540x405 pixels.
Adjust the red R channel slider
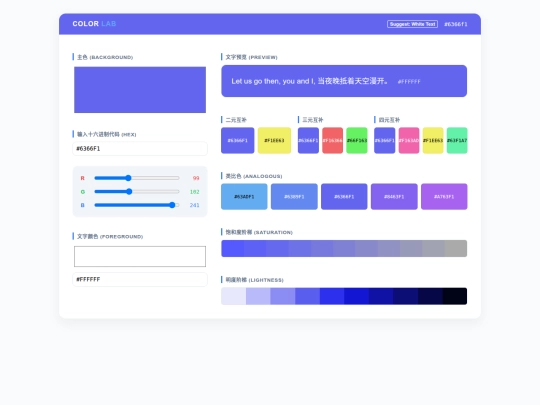tap(137, 178)
